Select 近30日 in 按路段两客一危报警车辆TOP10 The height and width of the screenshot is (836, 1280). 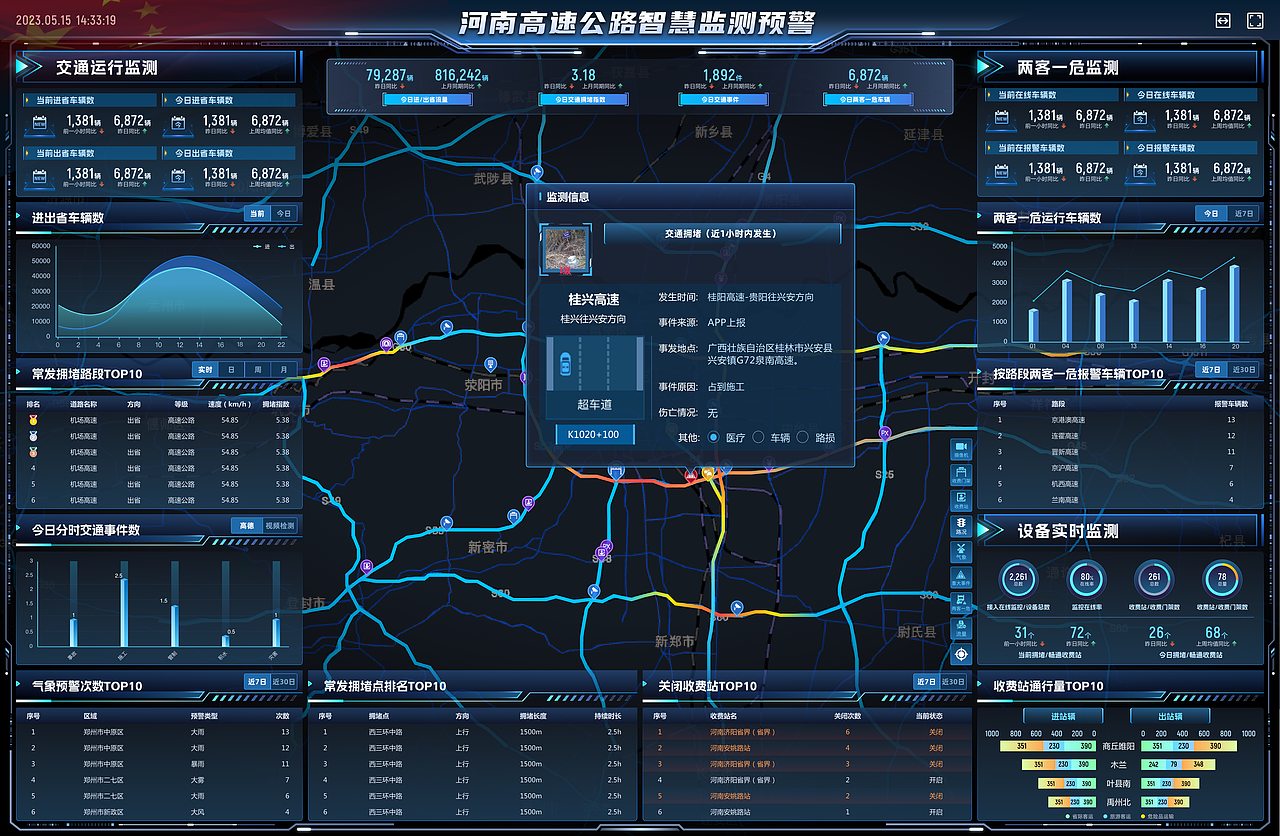coord(1244,370)
